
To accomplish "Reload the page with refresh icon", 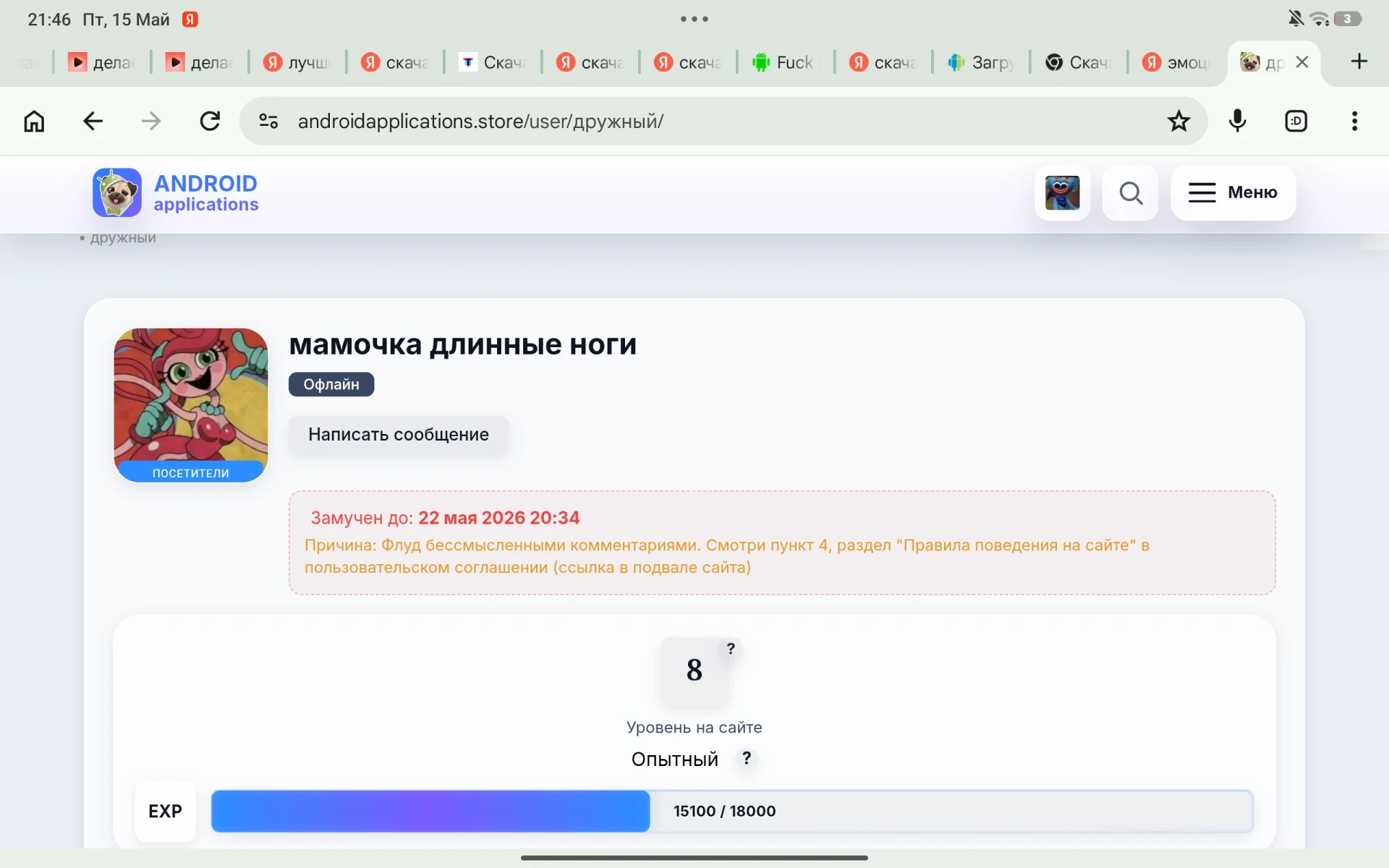I will (x=210, y=121).
